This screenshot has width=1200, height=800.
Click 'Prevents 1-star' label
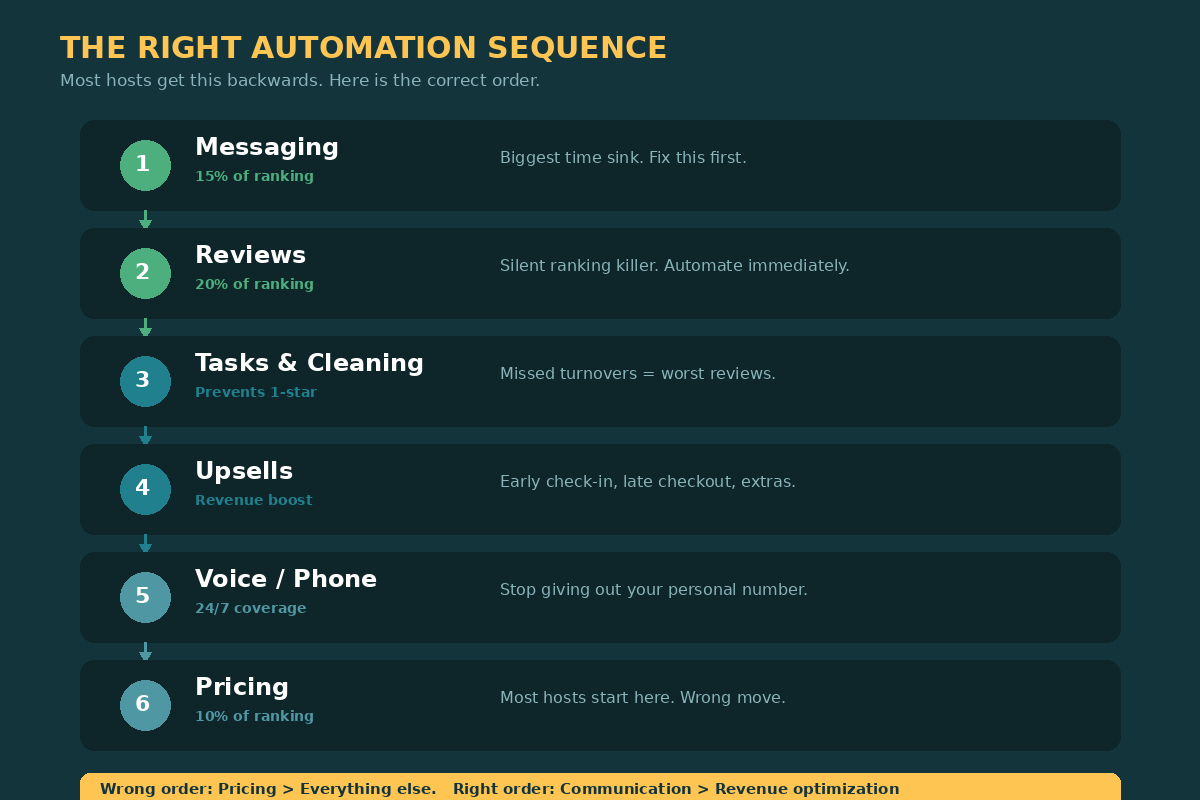[x=256, y=392]
